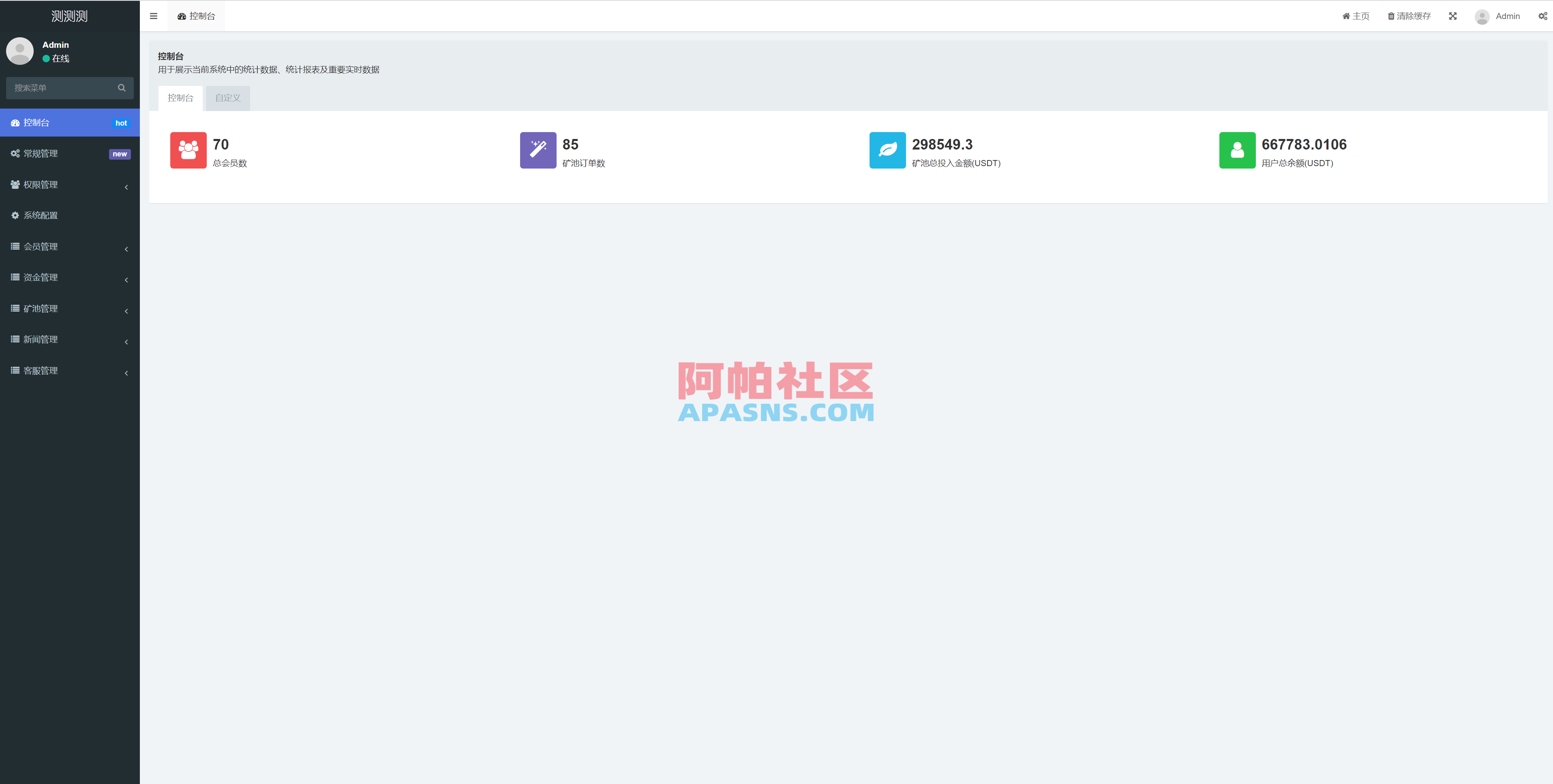
Task: Click the search magnifier icon in sidebar
Action: coord(121,88)
